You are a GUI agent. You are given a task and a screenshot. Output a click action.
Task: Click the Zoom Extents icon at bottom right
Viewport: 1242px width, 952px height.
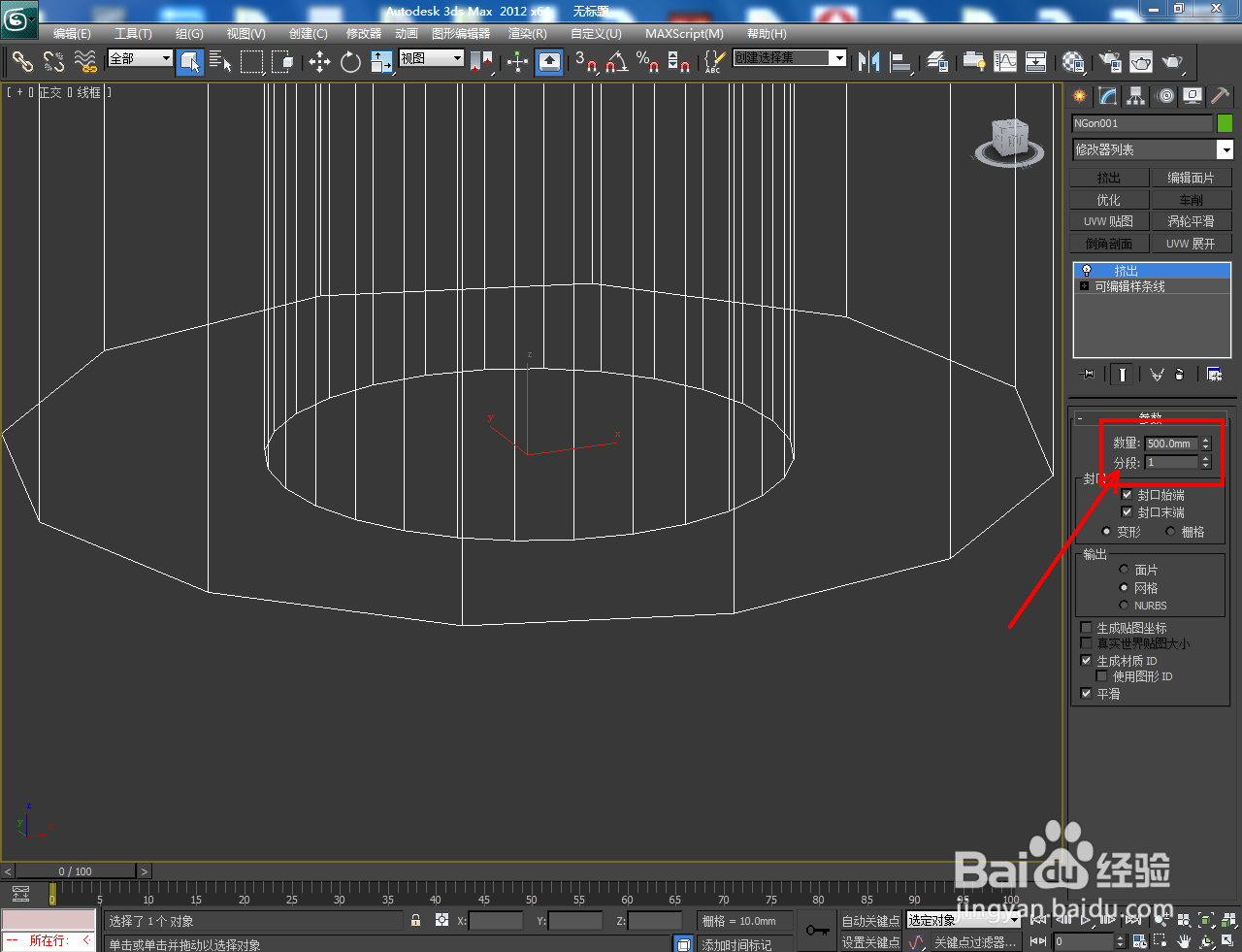tap(1206, 920)
